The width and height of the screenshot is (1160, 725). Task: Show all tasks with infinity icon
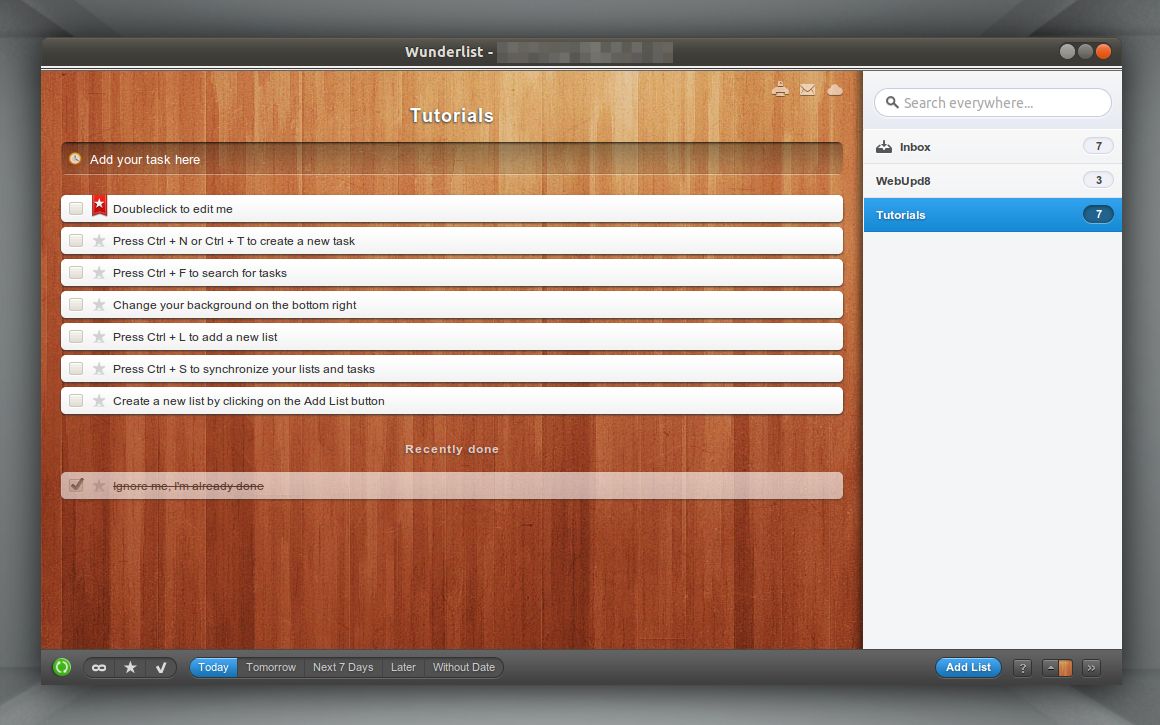(98, 667)
